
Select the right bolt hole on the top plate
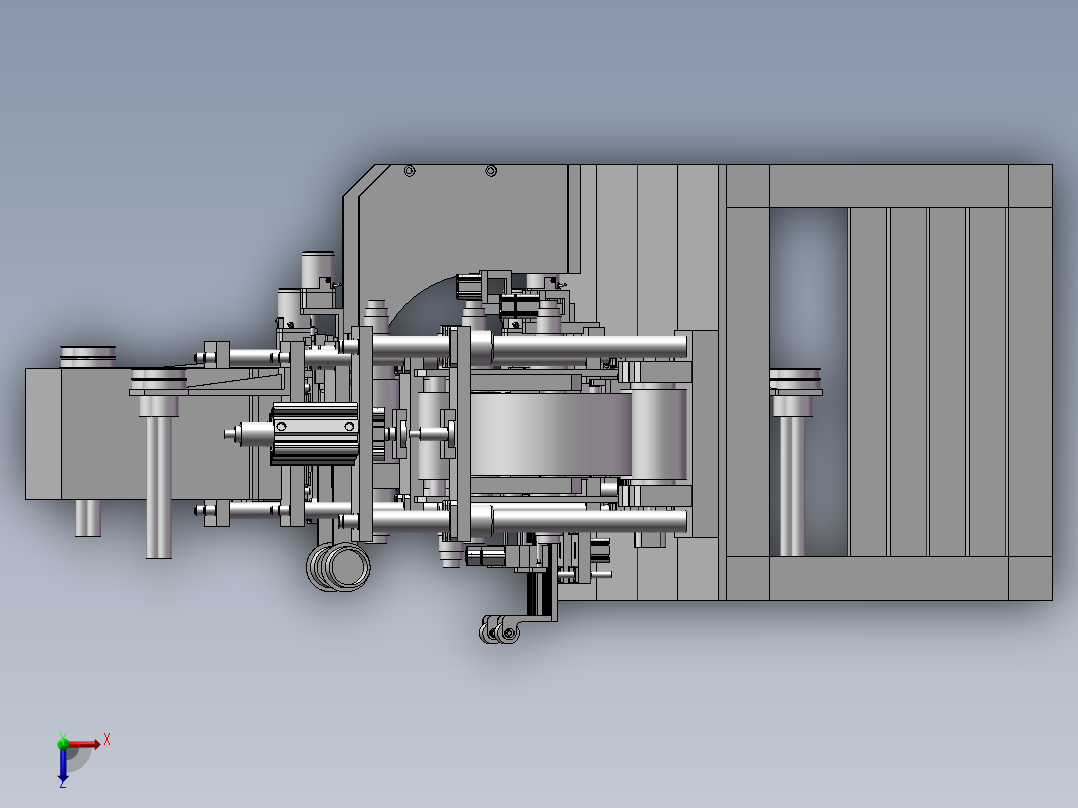pyautogui.click(x=491, y=171)
